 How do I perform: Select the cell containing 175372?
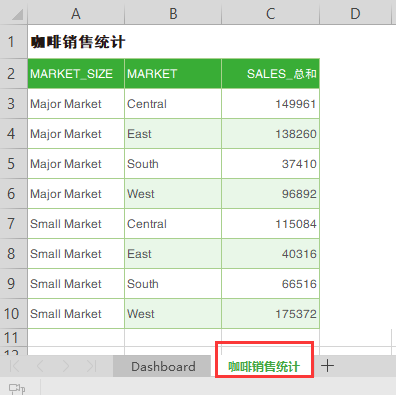pos(270,314)
